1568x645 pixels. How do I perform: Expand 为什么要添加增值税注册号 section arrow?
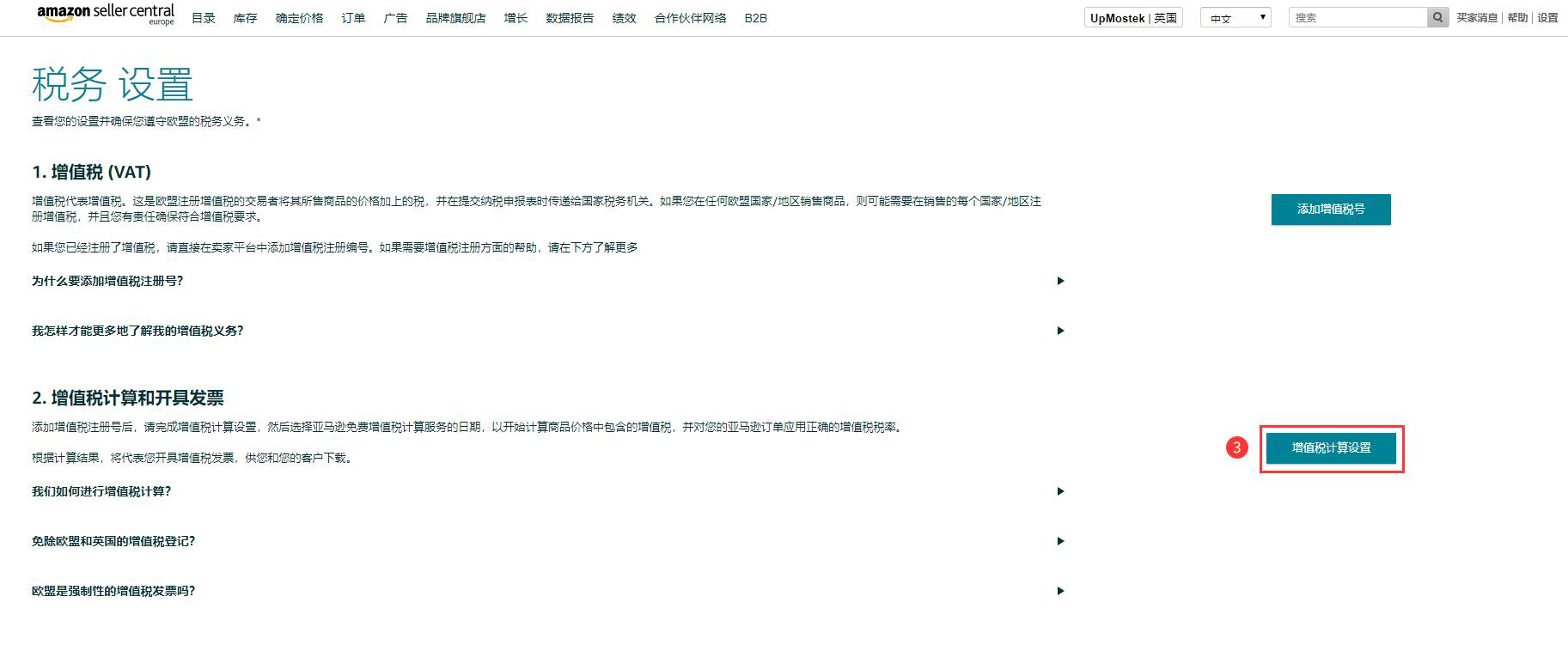tap(1060, 281)
